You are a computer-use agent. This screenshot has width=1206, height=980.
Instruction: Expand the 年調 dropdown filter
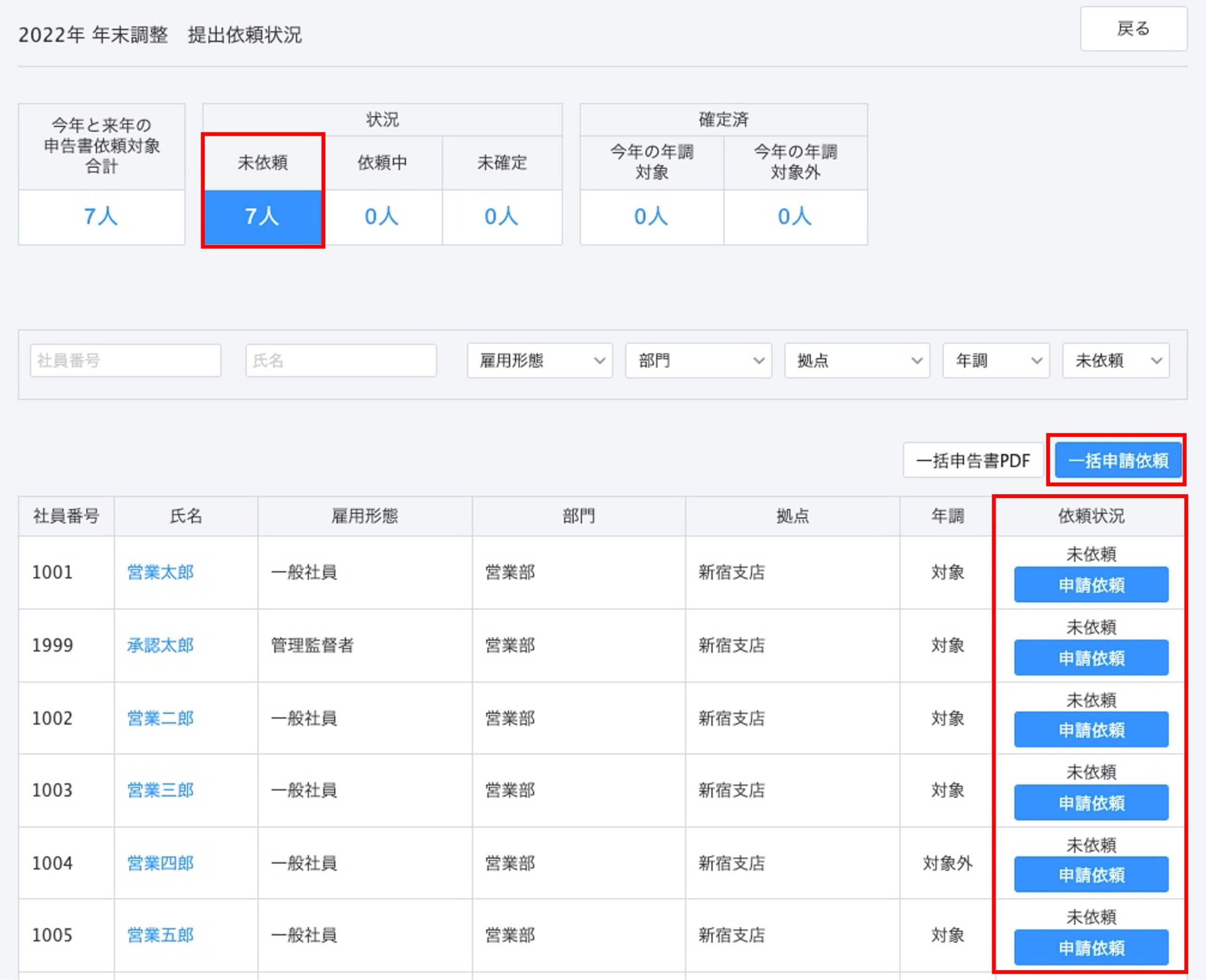996,360
